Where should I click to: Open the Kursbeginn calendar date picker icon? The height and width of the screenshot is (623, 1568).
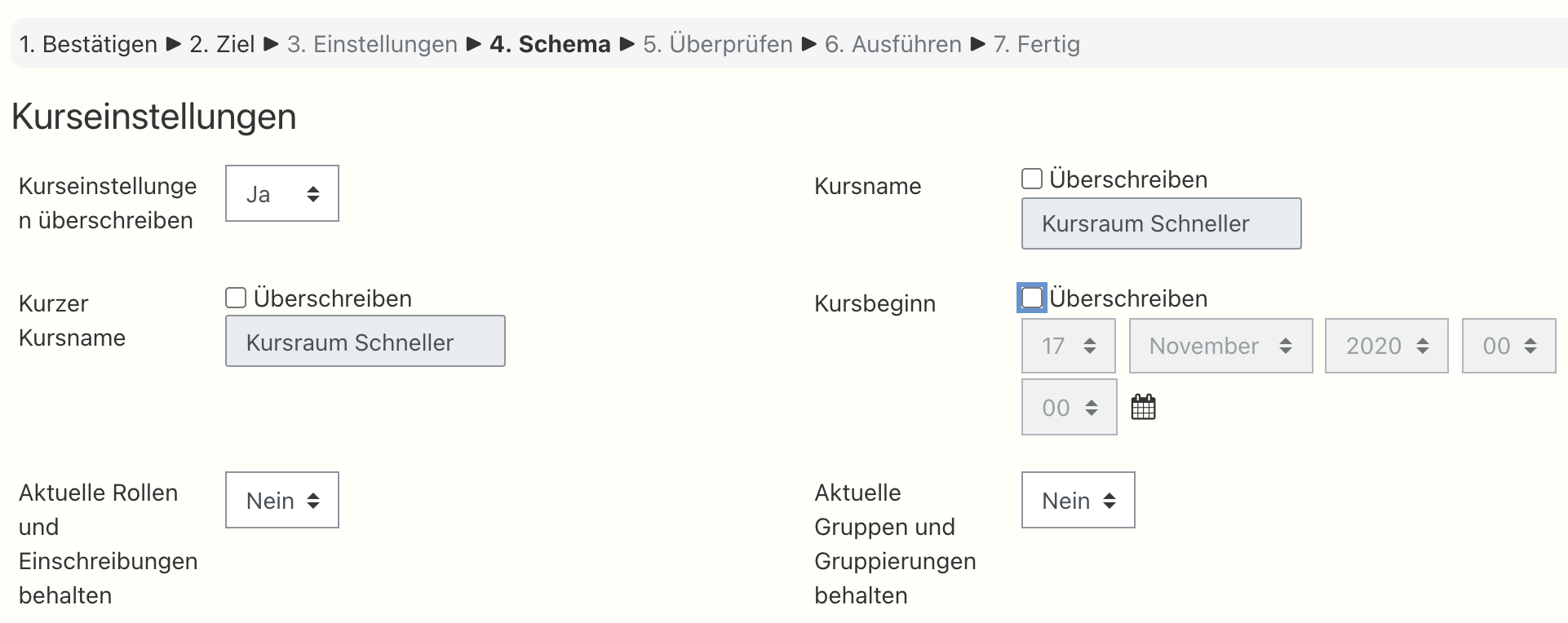[x=1143, y=407]
